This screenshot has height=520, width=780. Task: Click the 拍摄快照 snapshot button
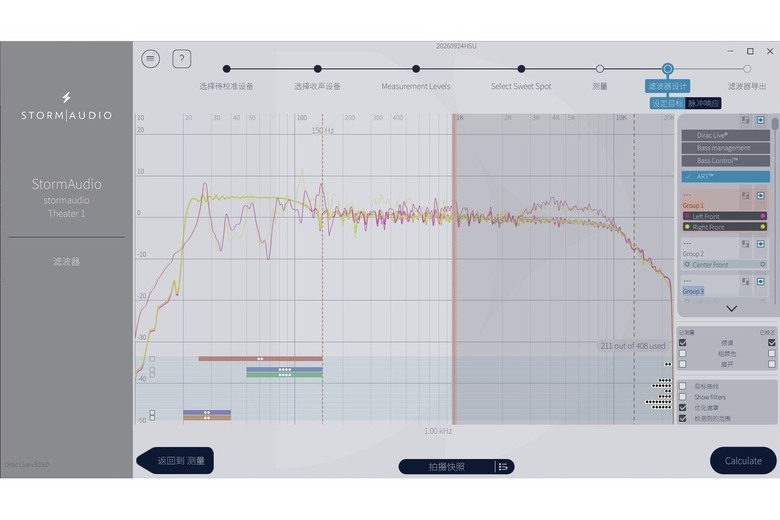[x=447, y=467]
